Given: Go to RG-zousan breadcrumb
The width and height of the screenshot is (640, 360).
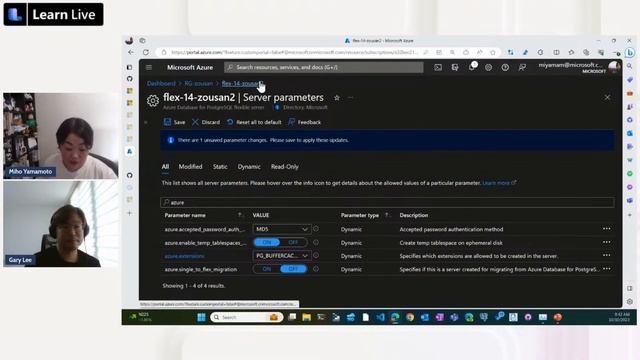Looking at the screenshot, I should pyautogui.click(x=198, y=83).
